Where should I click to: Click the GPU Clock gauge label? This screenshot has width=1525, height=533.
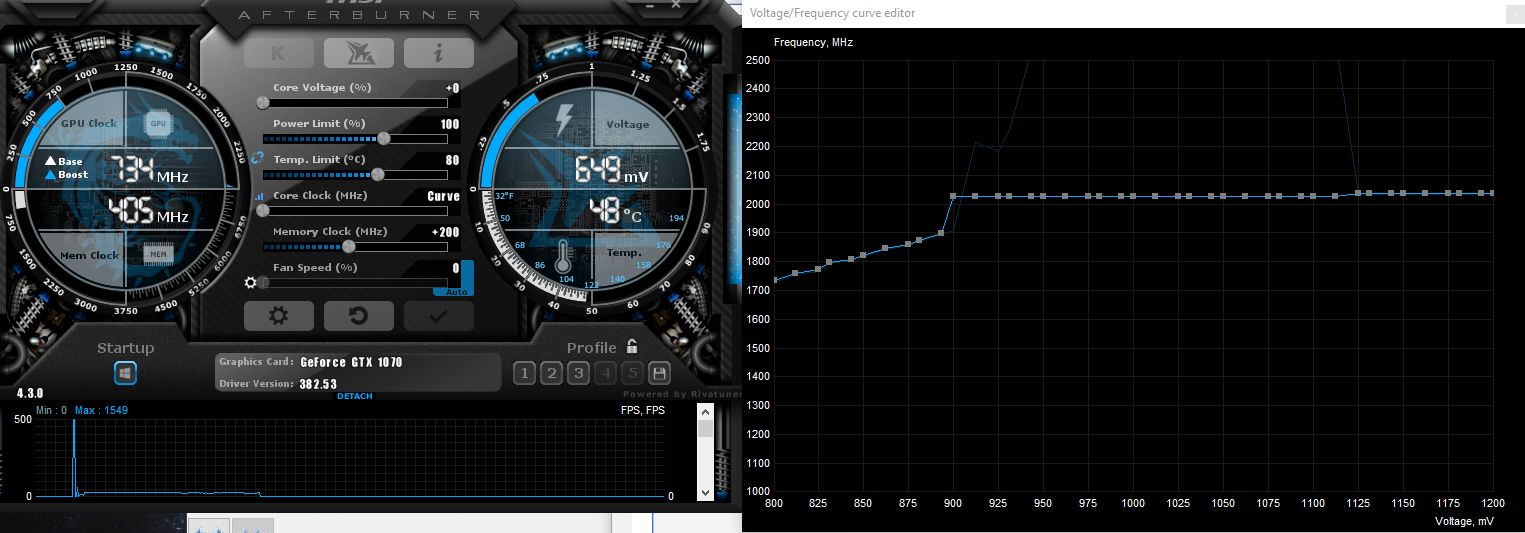89,124
